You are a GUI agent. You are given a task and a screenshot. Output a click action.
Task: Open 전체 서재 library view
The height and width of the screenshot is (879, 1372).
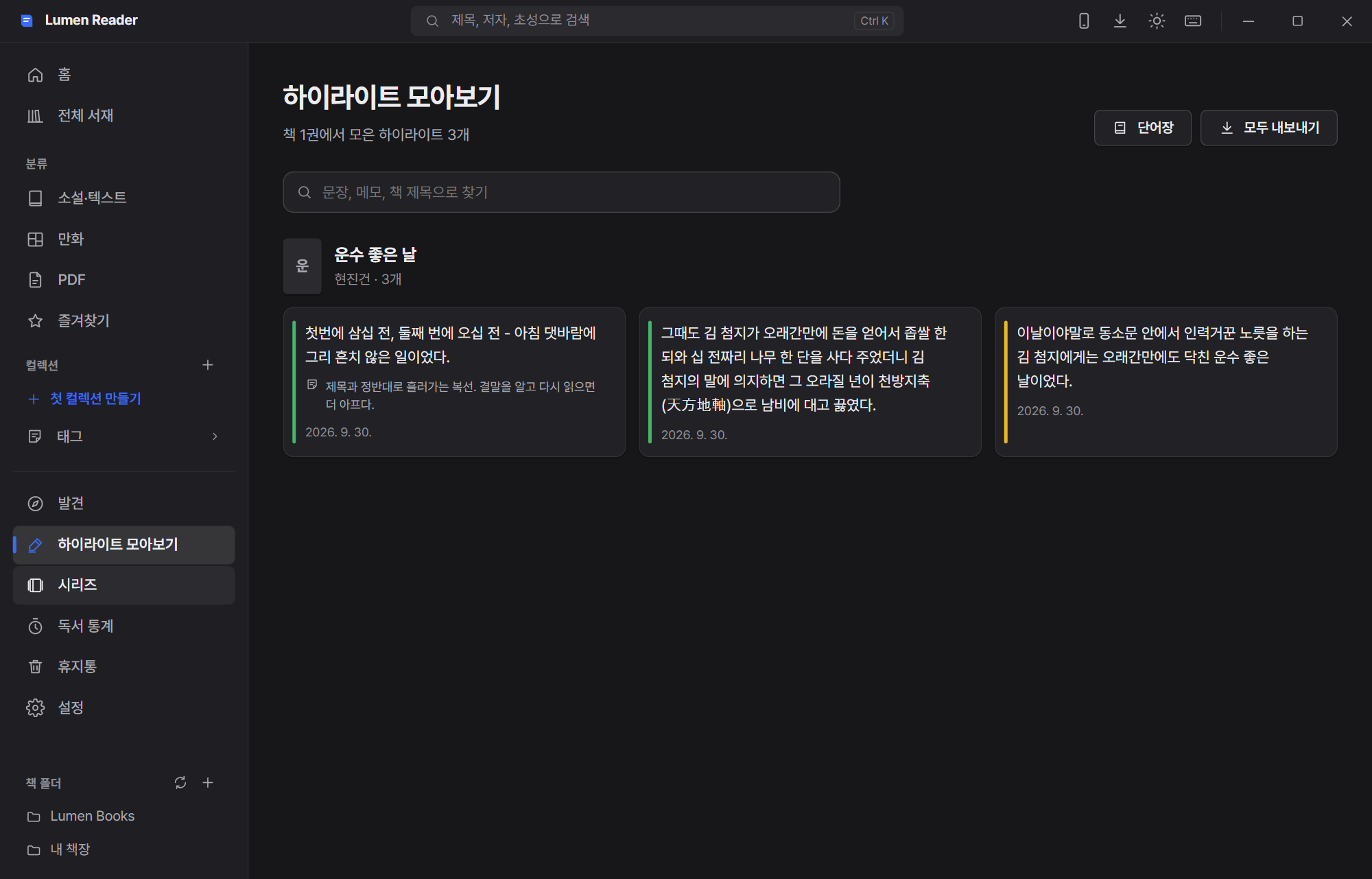(x=123, y=116)
